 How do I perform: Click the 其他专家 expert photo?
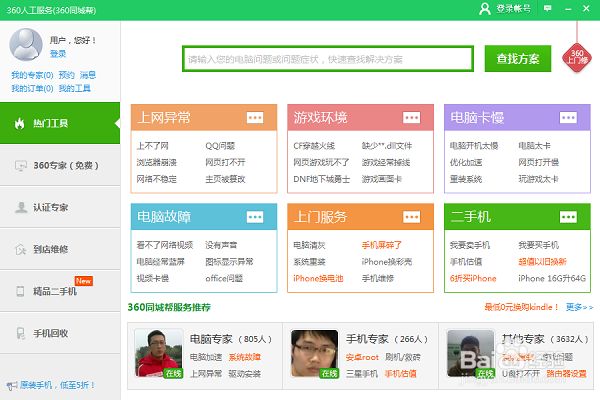[471, 354]
